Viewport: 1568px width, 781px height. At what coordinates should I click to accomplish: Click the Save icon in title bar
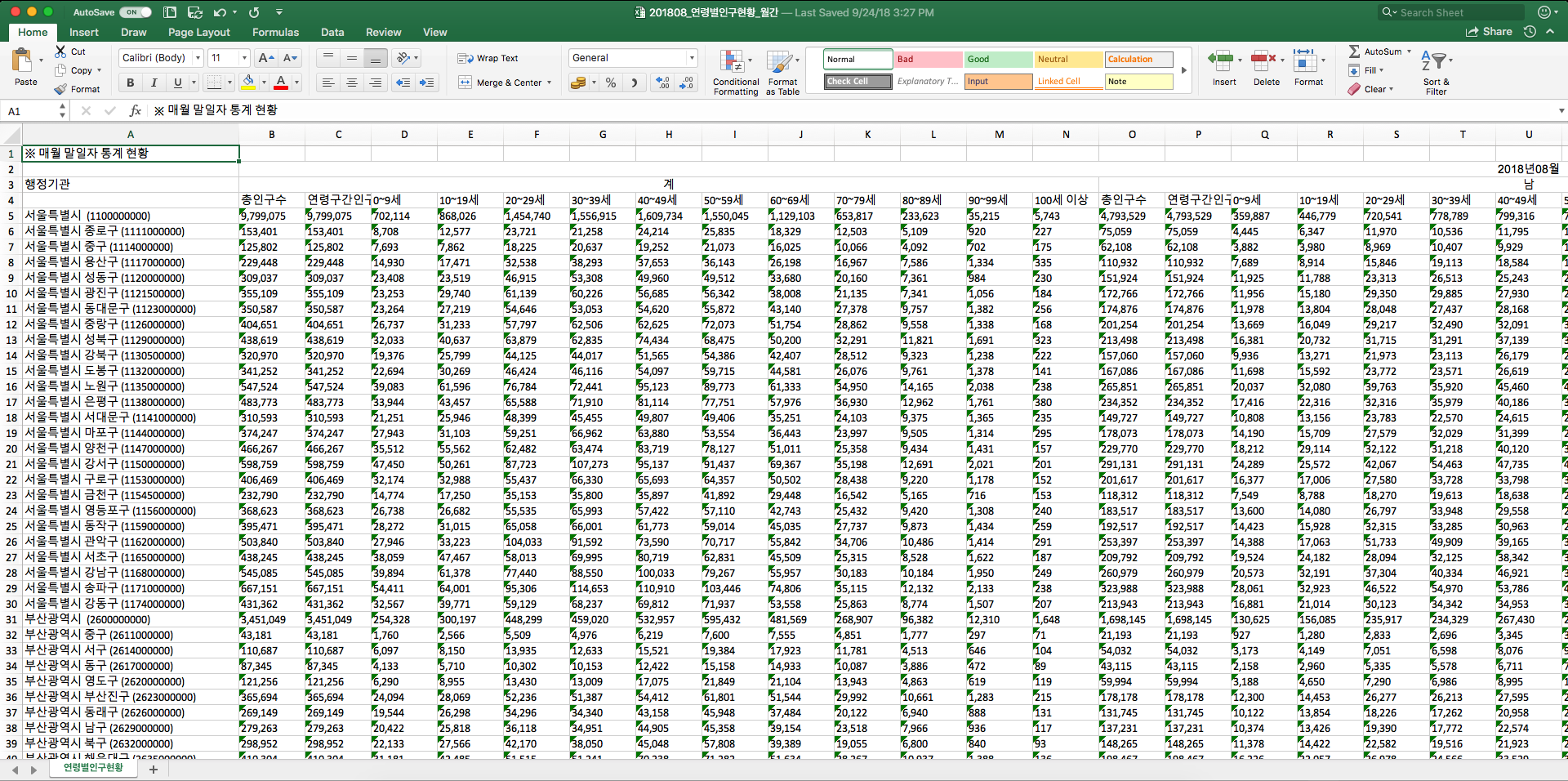[194, 12]
